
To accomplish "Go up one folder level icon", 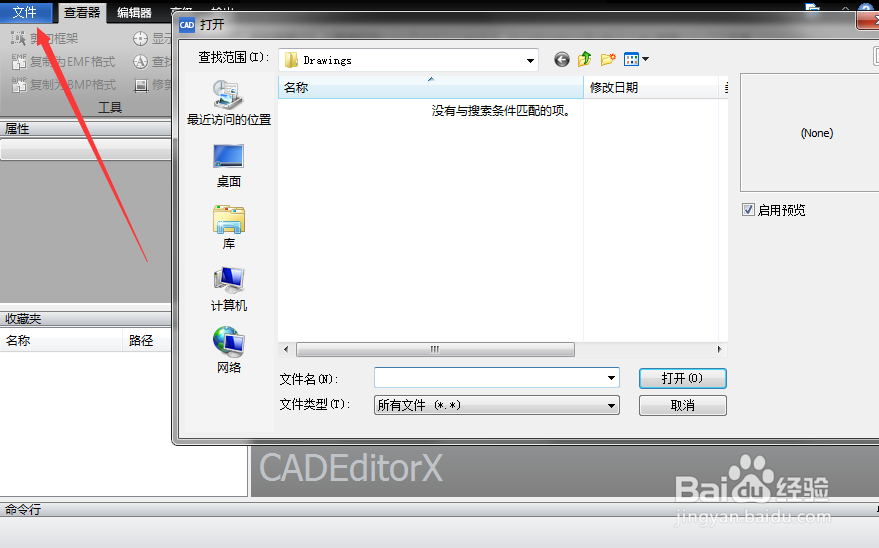I will tap(585, 59).
